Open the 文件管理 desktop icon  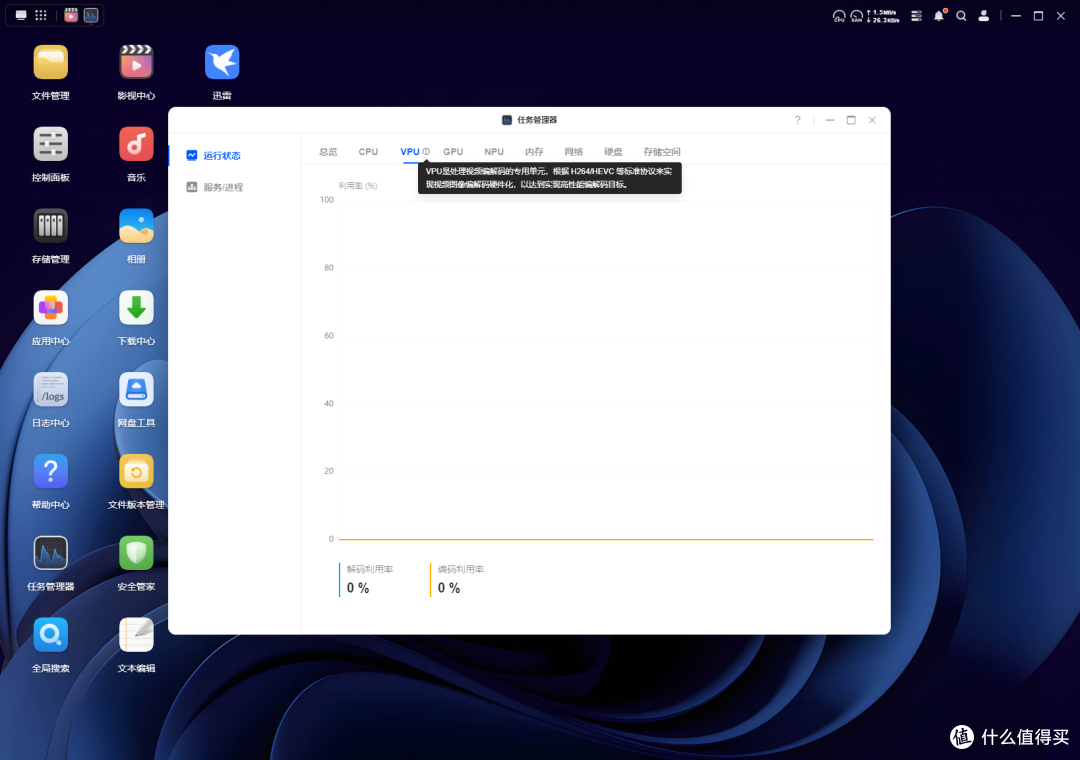click(x=50, y=63)
